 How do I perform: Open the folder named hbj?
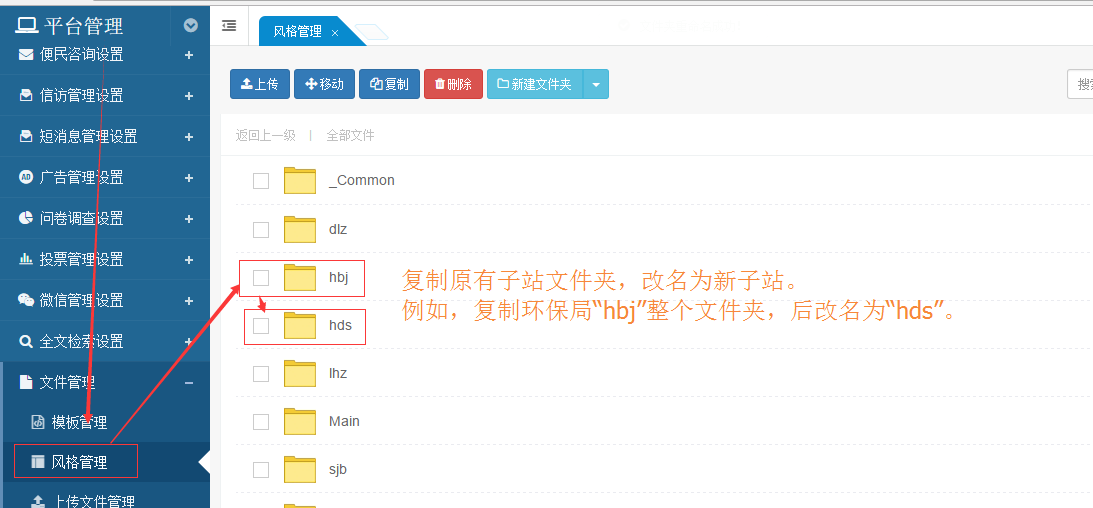click(339, 277)
